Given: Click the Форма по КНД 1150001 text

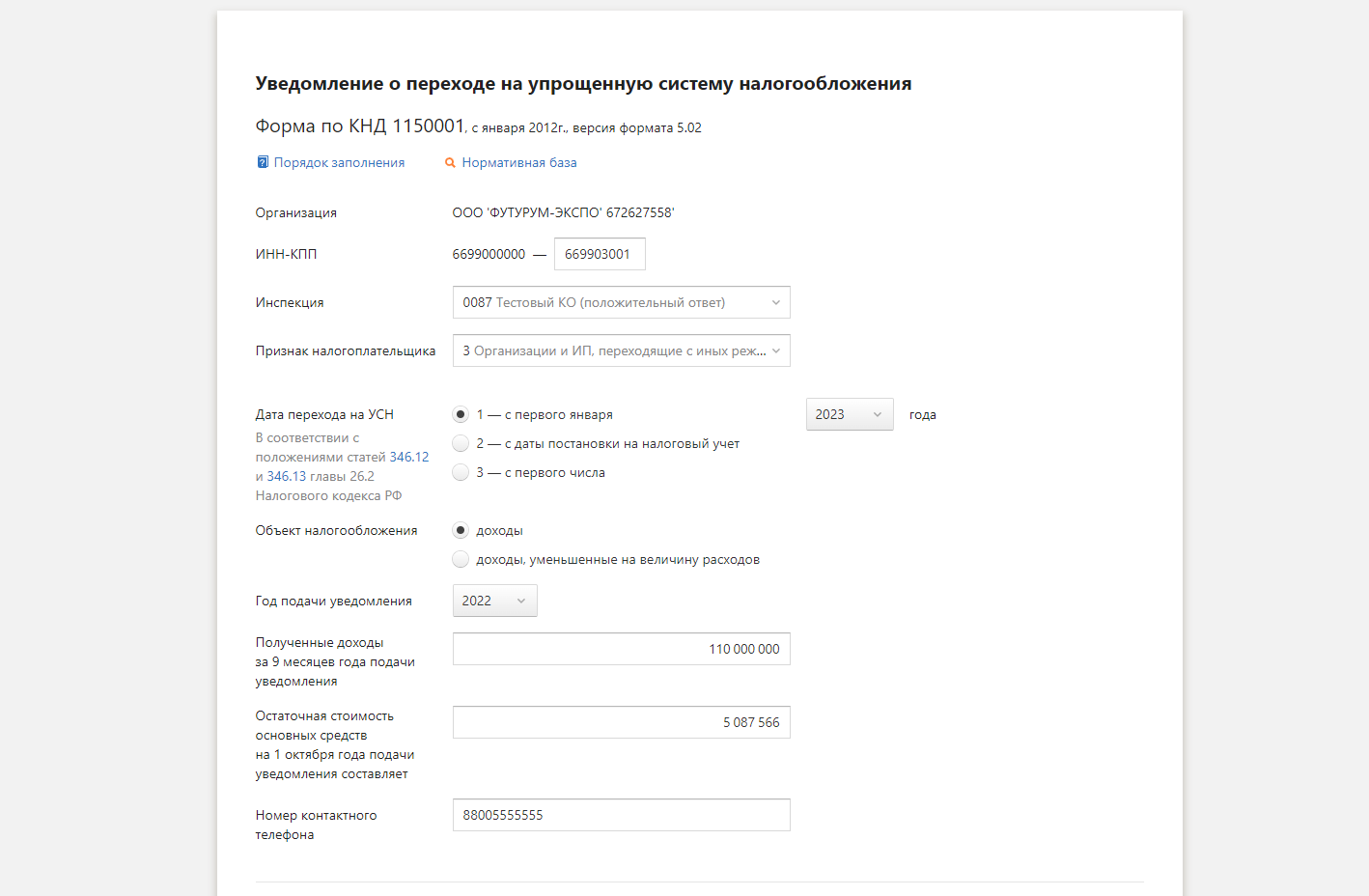Looking at the screenshot, I should click(360, 126).
